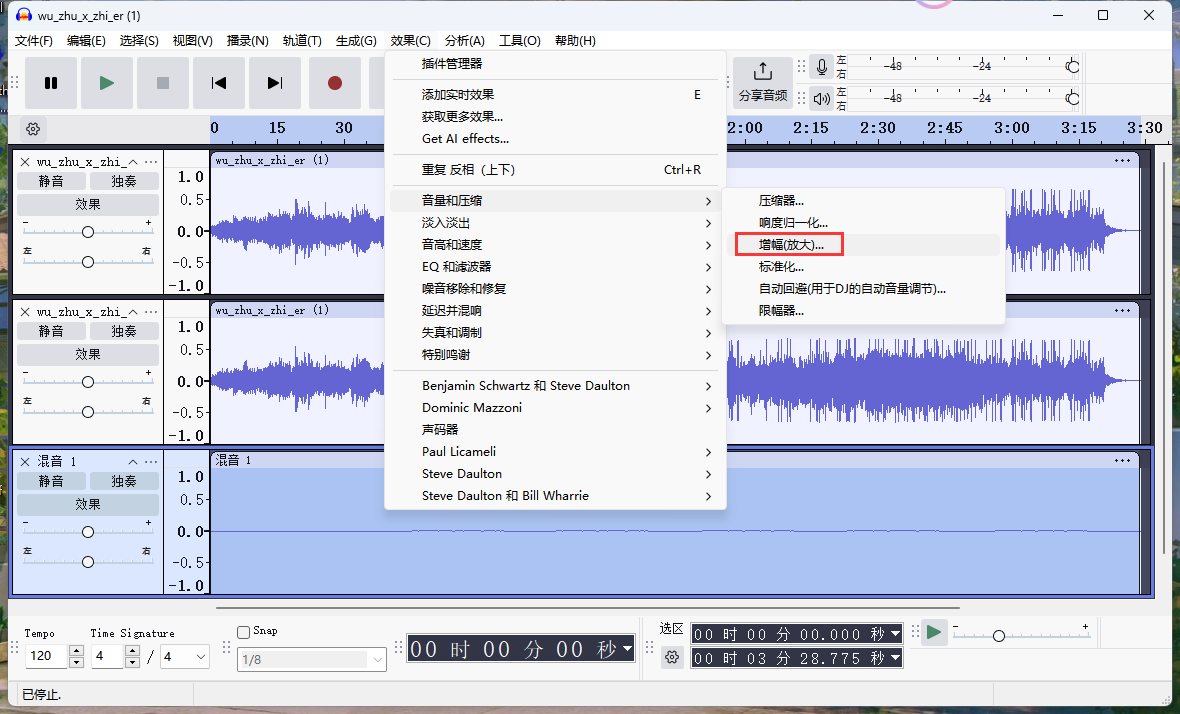Open the time signature denominator dropdown
The image size is (1180, 714).
point(185,657)
